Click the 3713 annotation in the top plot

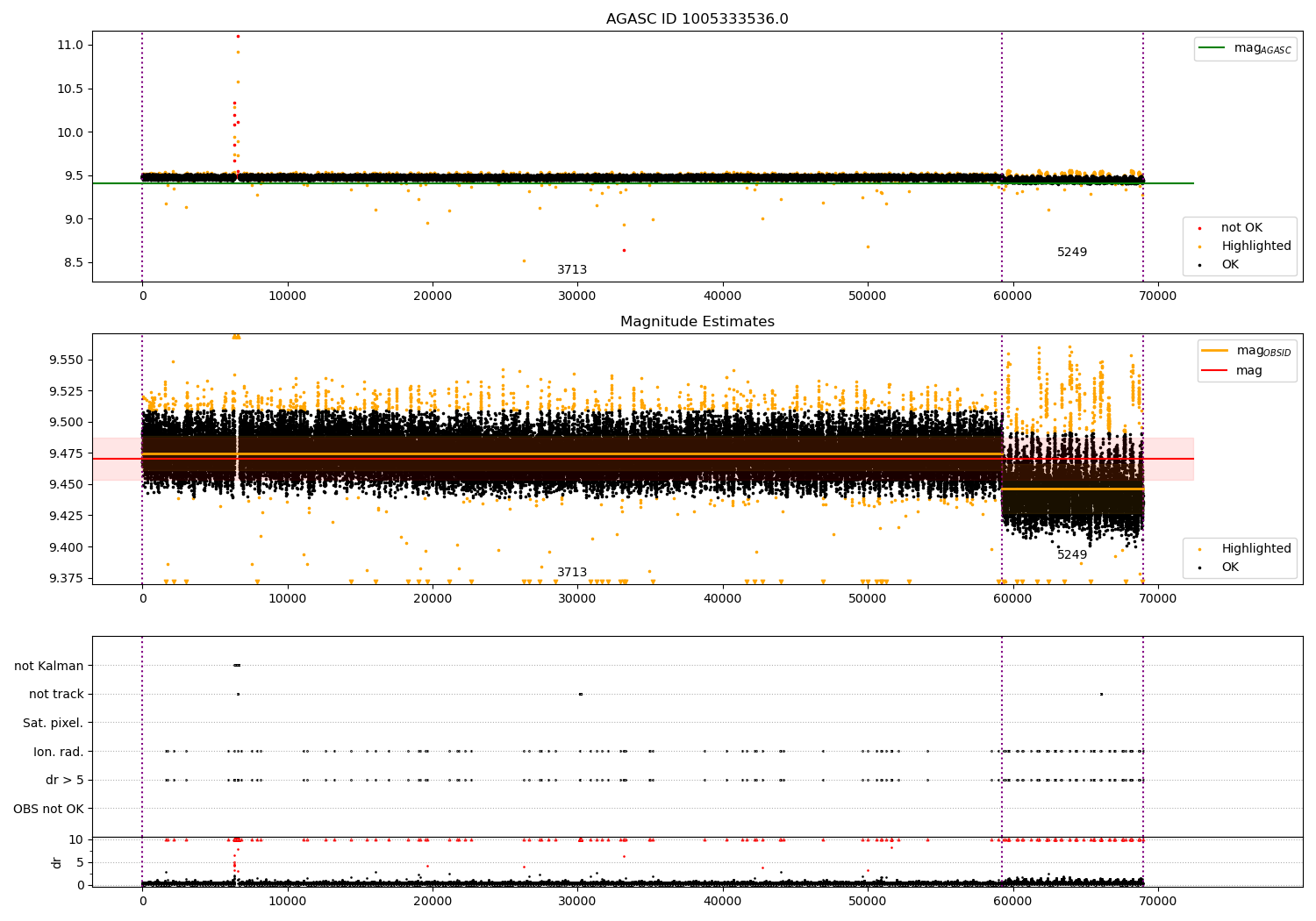coord(572,270)
